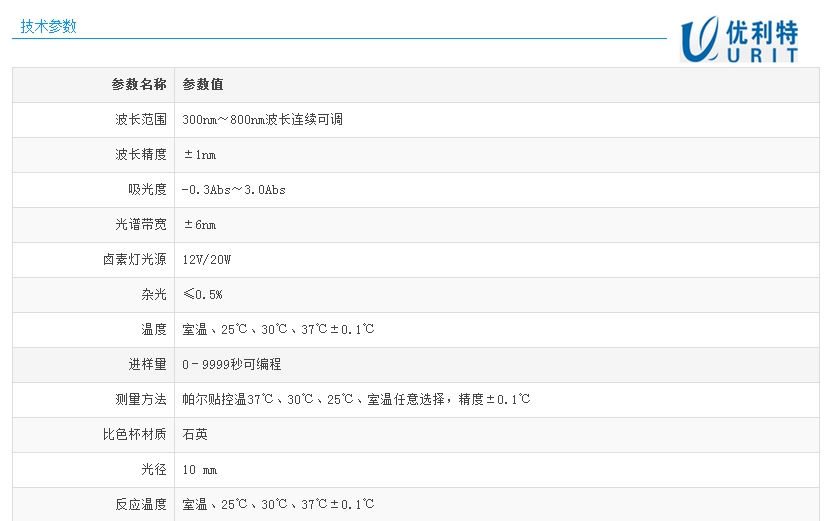Select the 波长精度 row label
830x521 pixels.
(141, 155)
